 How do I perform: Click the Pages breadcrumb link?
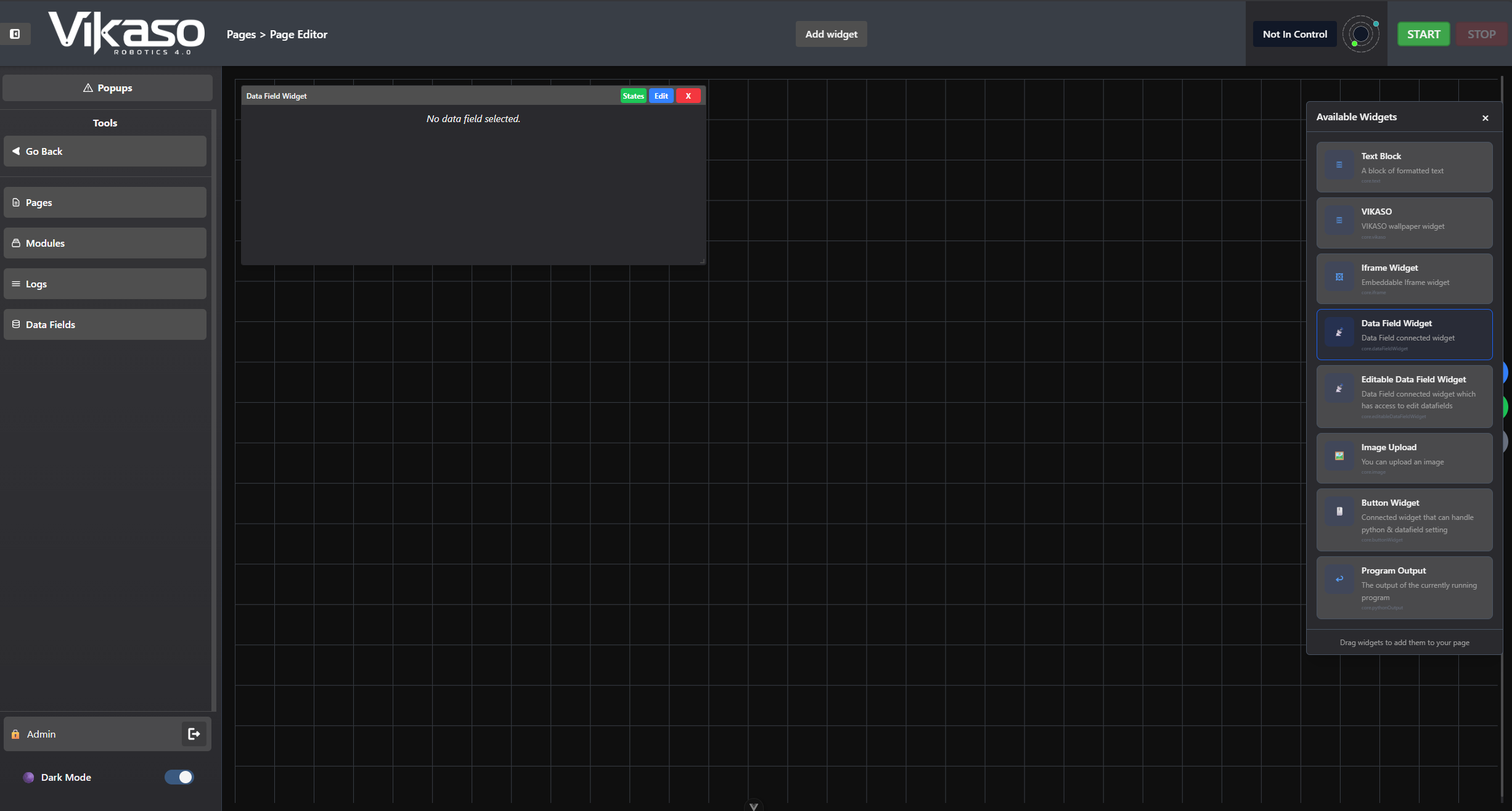point(241,35)
